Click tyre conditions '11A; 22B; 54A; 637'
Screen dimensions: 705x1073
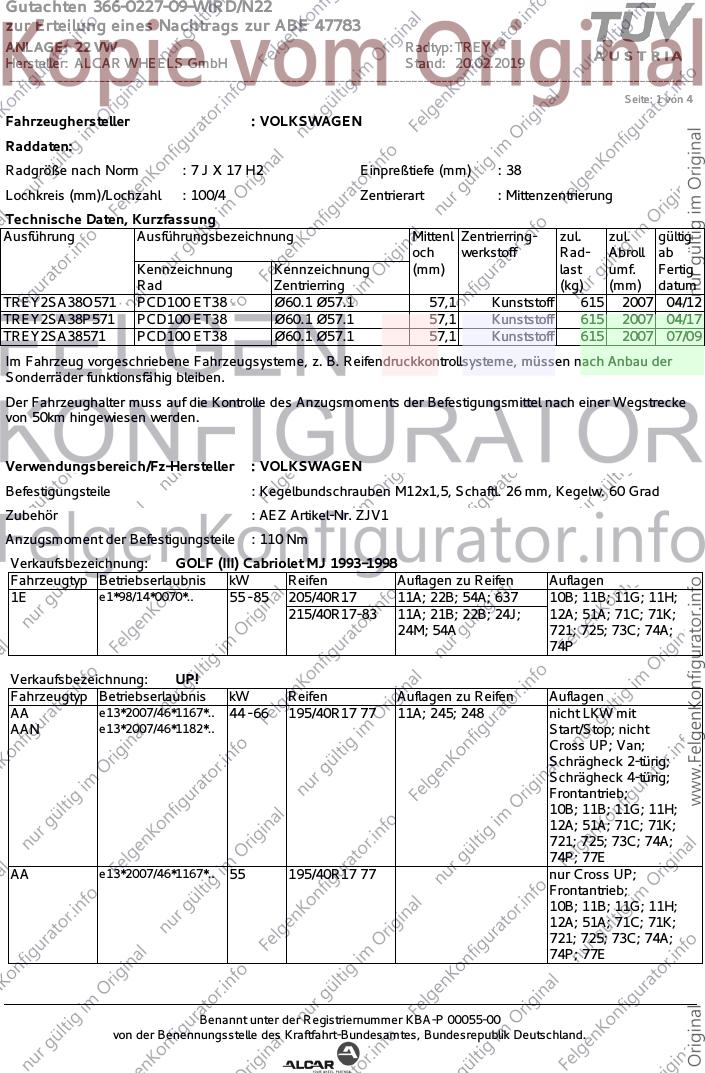(458, 597)
